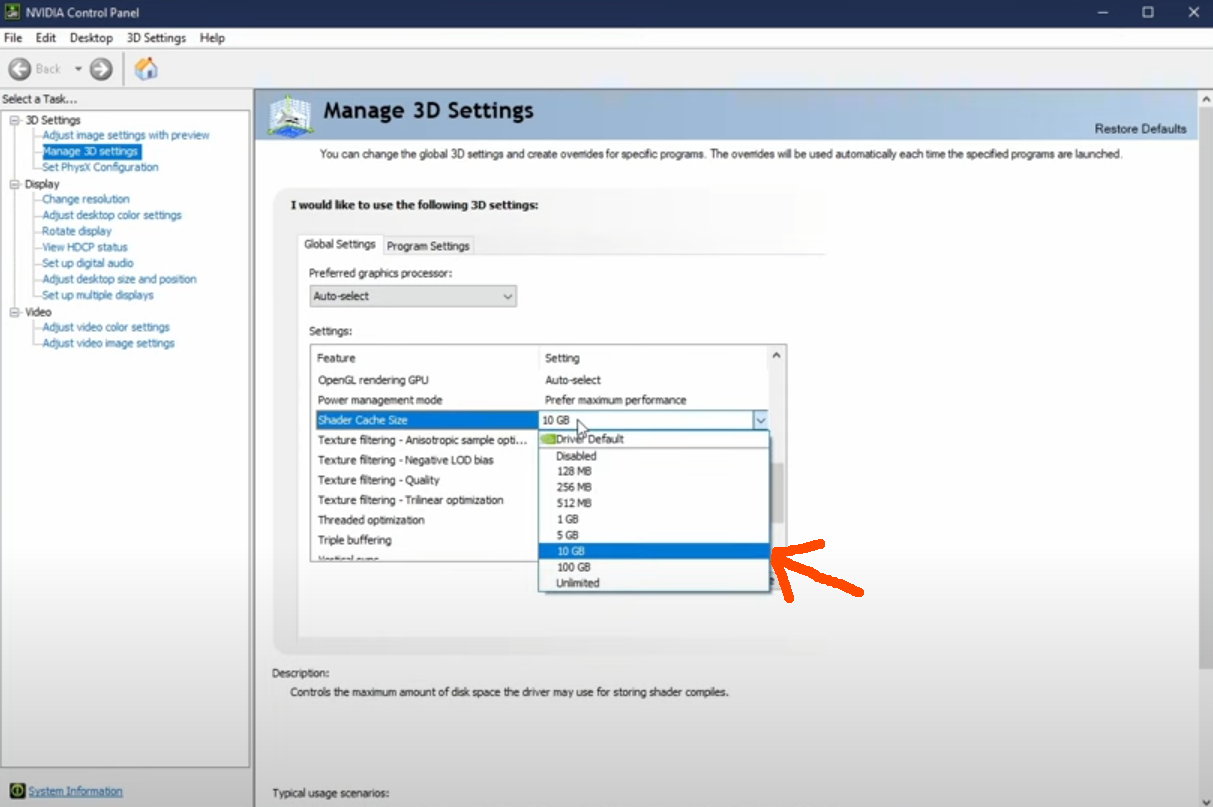Choose 100 GB shader cache size
1213x807 pixels.
(x=654, y=567)
